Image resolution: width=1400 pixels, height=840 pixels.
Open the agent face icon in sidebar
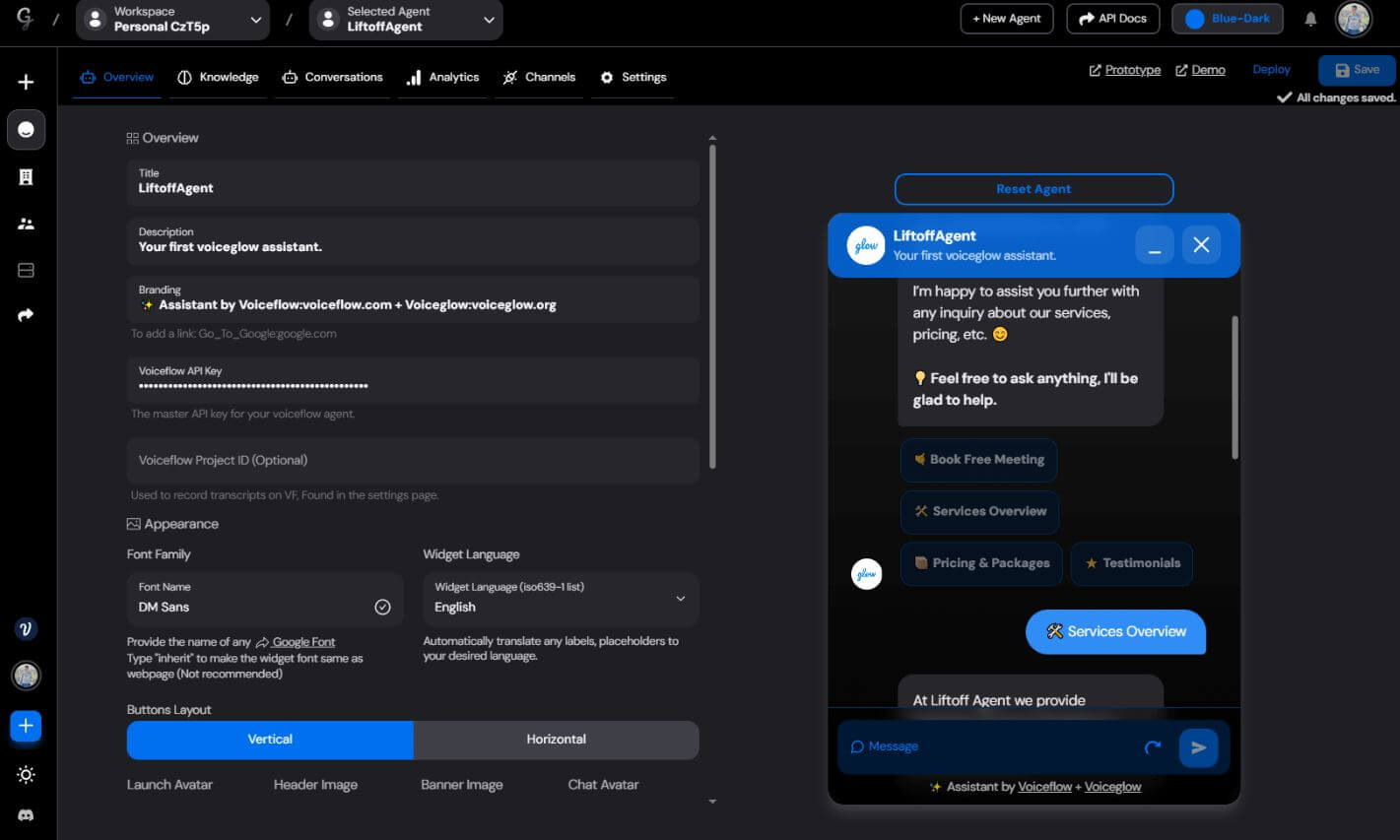pyautogui.click(x=27, y=129)
